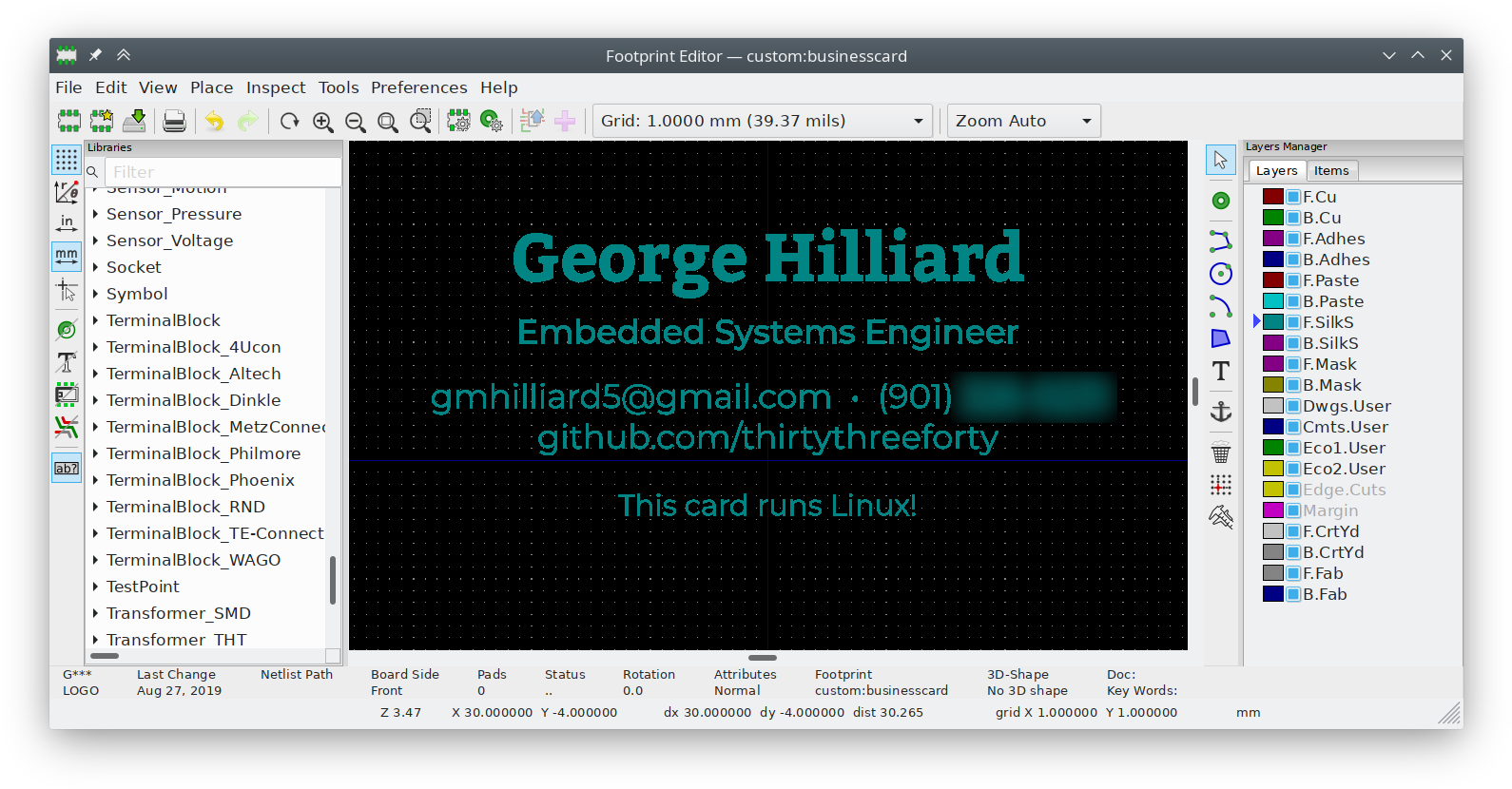This screenshot has width=1512, height=789.
Task: Expand the TerminalBlock_WAGO library
Action: [95, 560]
